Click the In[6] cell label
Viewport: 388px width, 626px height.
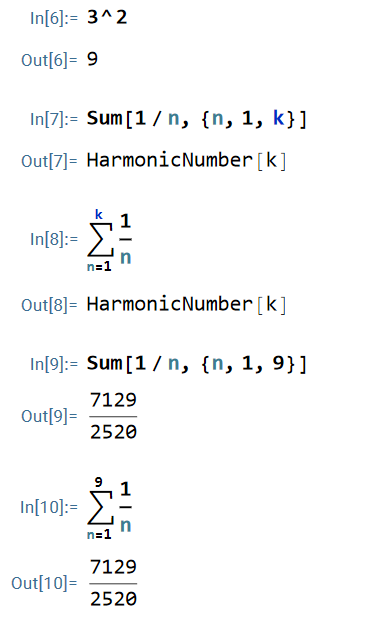coord(54,18)
